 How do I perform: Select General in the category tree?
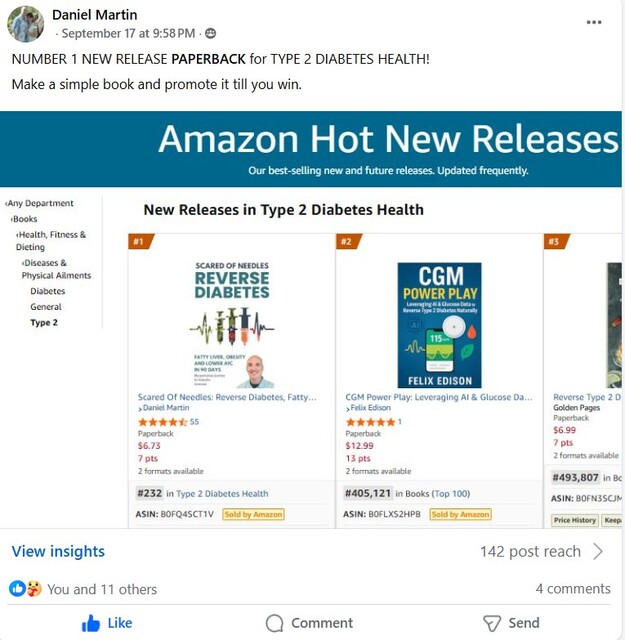[x=46, y=307]
